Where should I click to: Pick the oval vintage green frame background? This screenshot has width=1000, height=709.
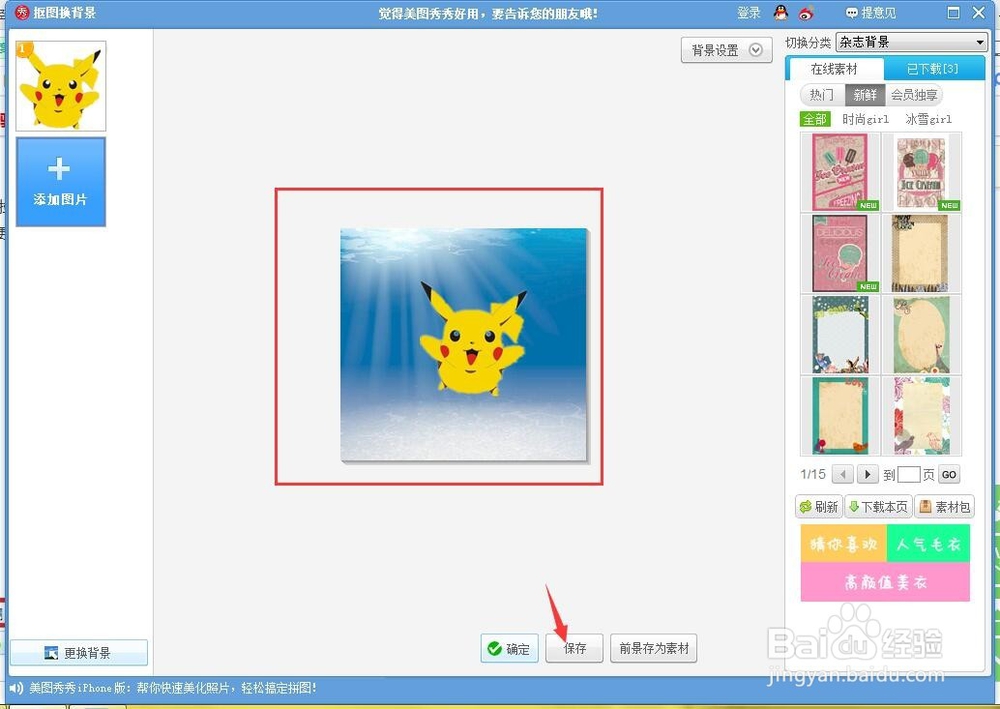(x=922, y=335)
